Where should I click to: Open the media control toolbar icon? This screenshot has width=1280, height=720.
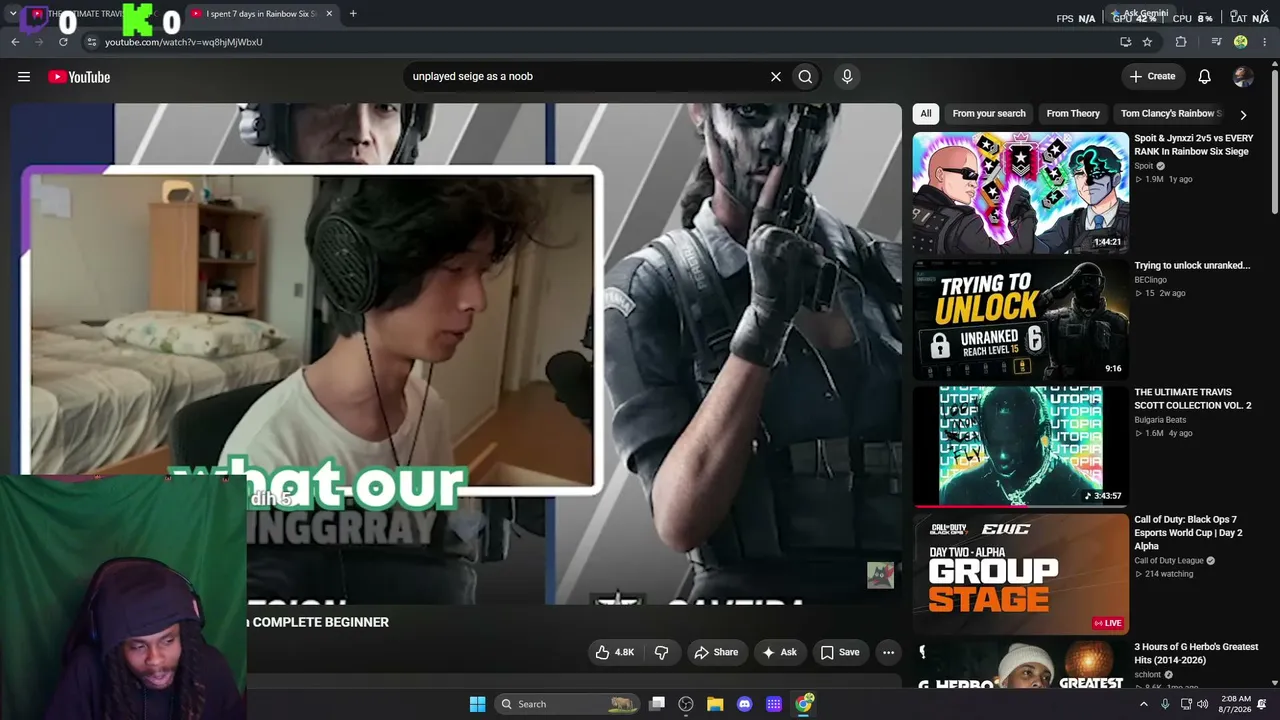pos(1216,42)
